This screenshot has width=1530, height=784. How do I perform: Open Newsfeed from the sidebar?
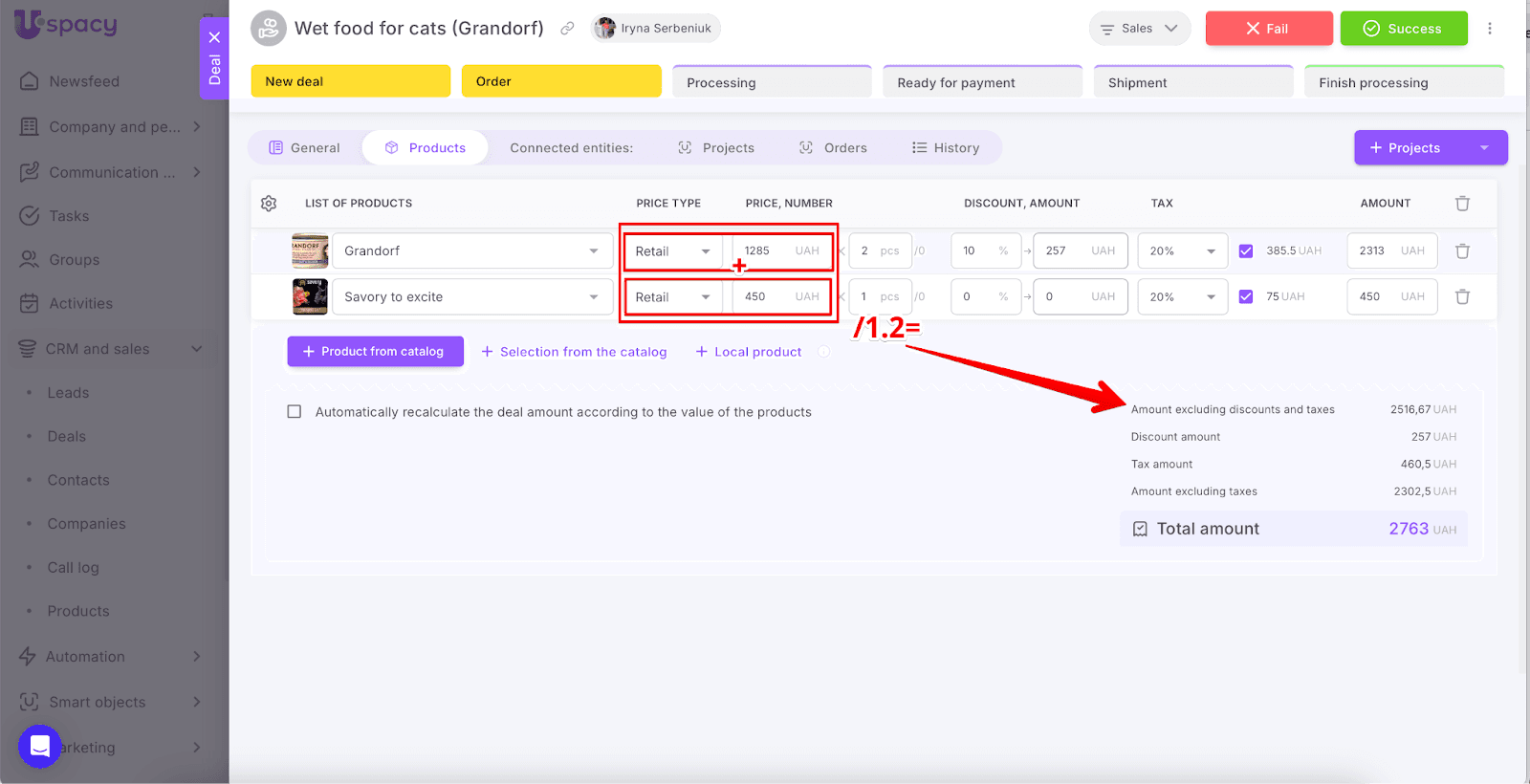84,81
